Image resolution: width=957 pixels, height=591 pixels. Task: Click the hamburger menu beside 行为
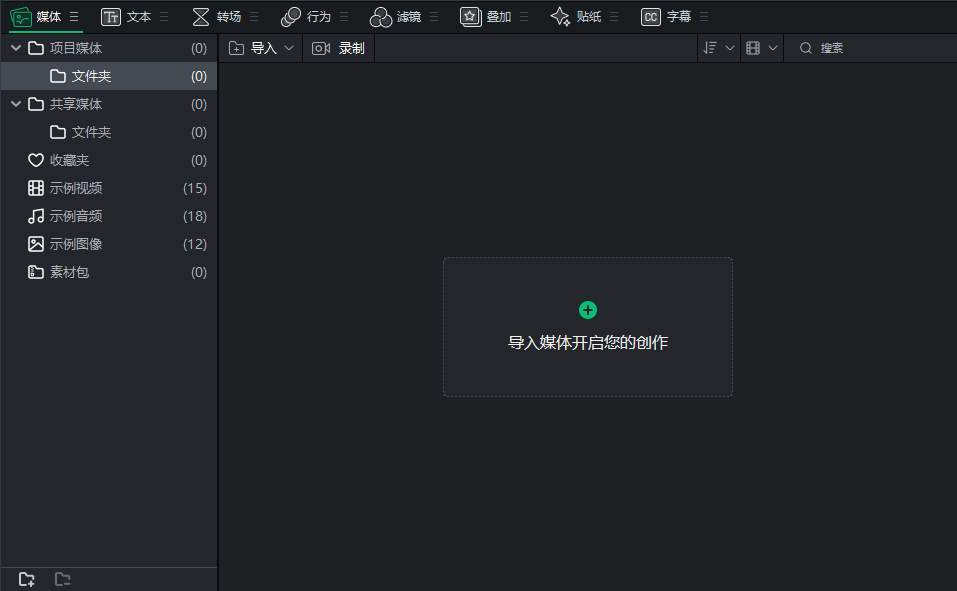(x=344, y=16)
